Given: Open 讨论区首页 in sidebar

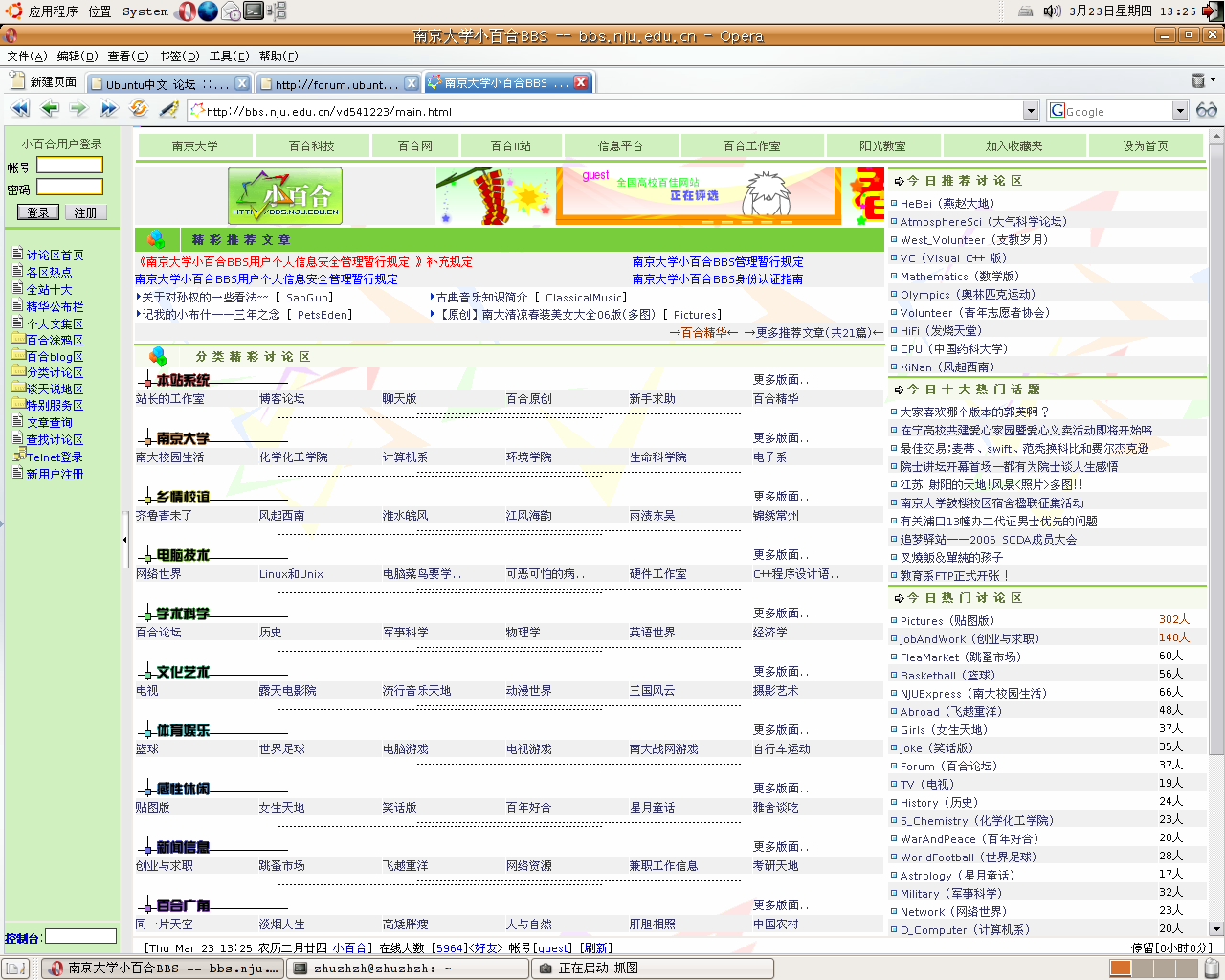Looking at the screenshot, I should (x=55, y=255).
